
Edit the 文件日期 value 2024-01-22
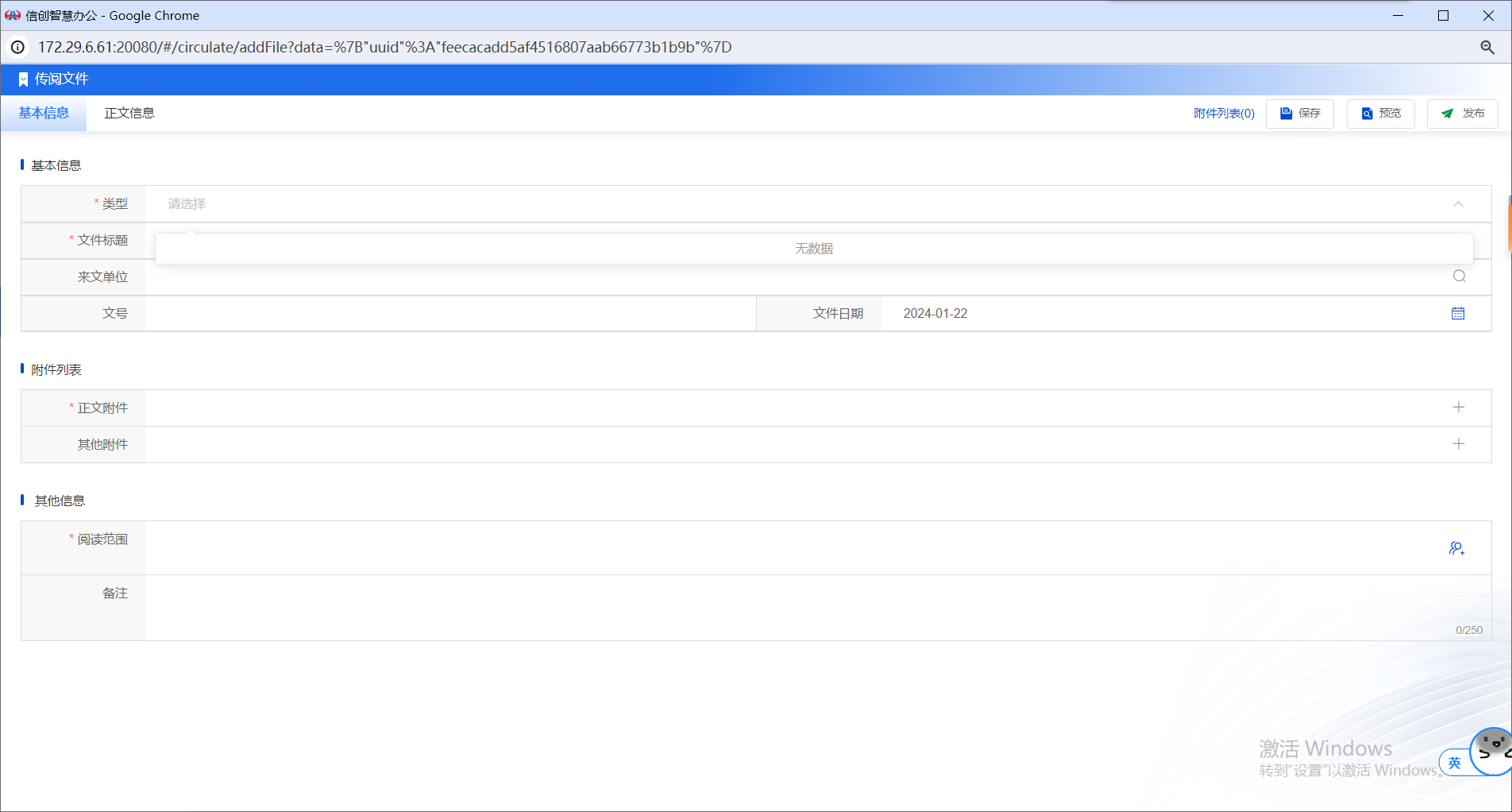935,314
